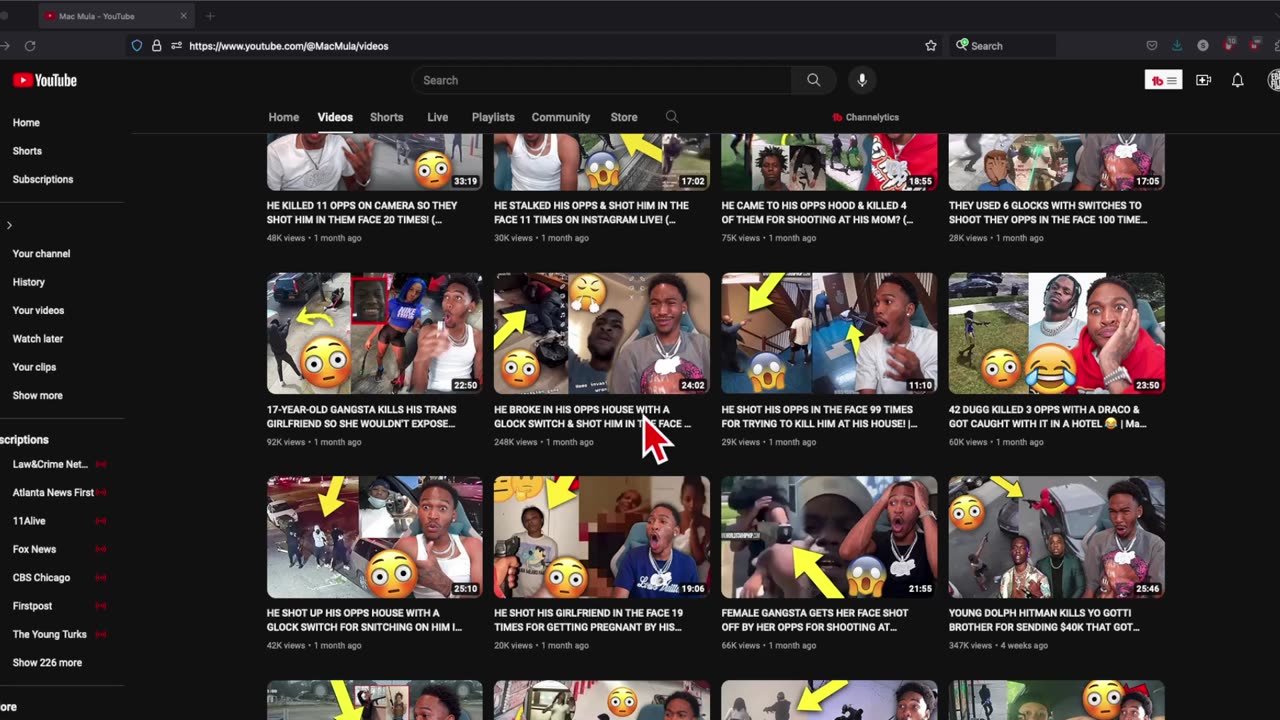Open Subscriptions in sidebar
The height and width of the screenshot is (720, 1280).
(x=43, y=179)
